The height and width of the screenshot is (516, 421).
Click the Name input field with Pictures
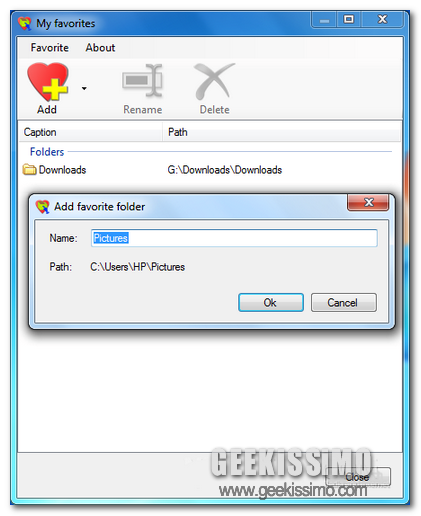(234, 238)
